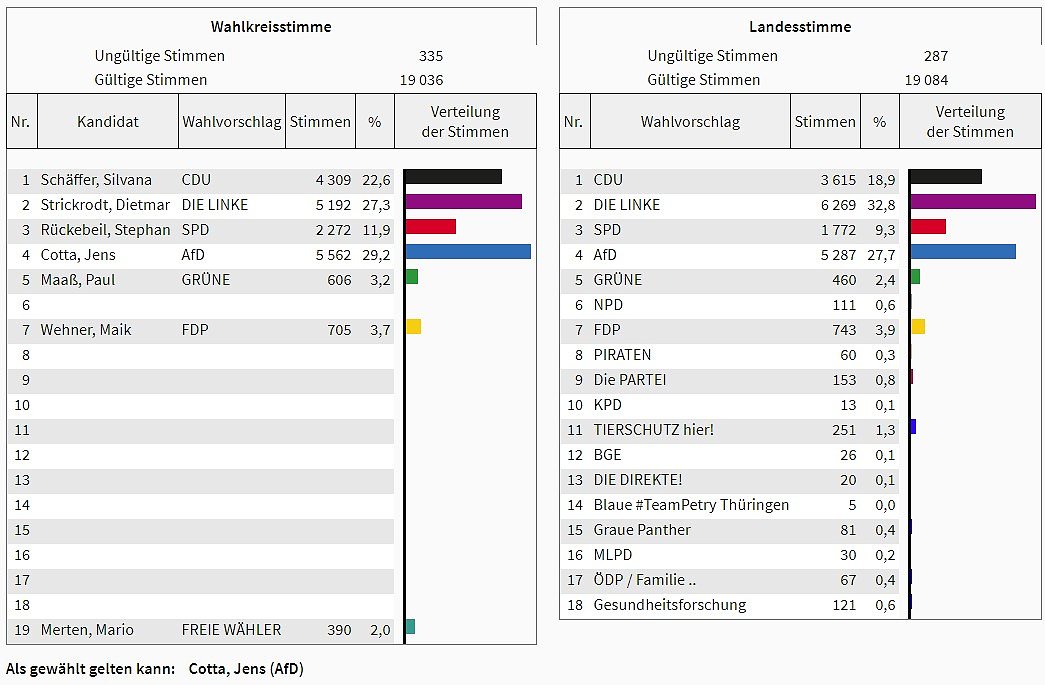
Task: Click the Wahlvorschlag header in Wahlkreisstimme table
Action: pyautogui.click(x=232, y=122)
